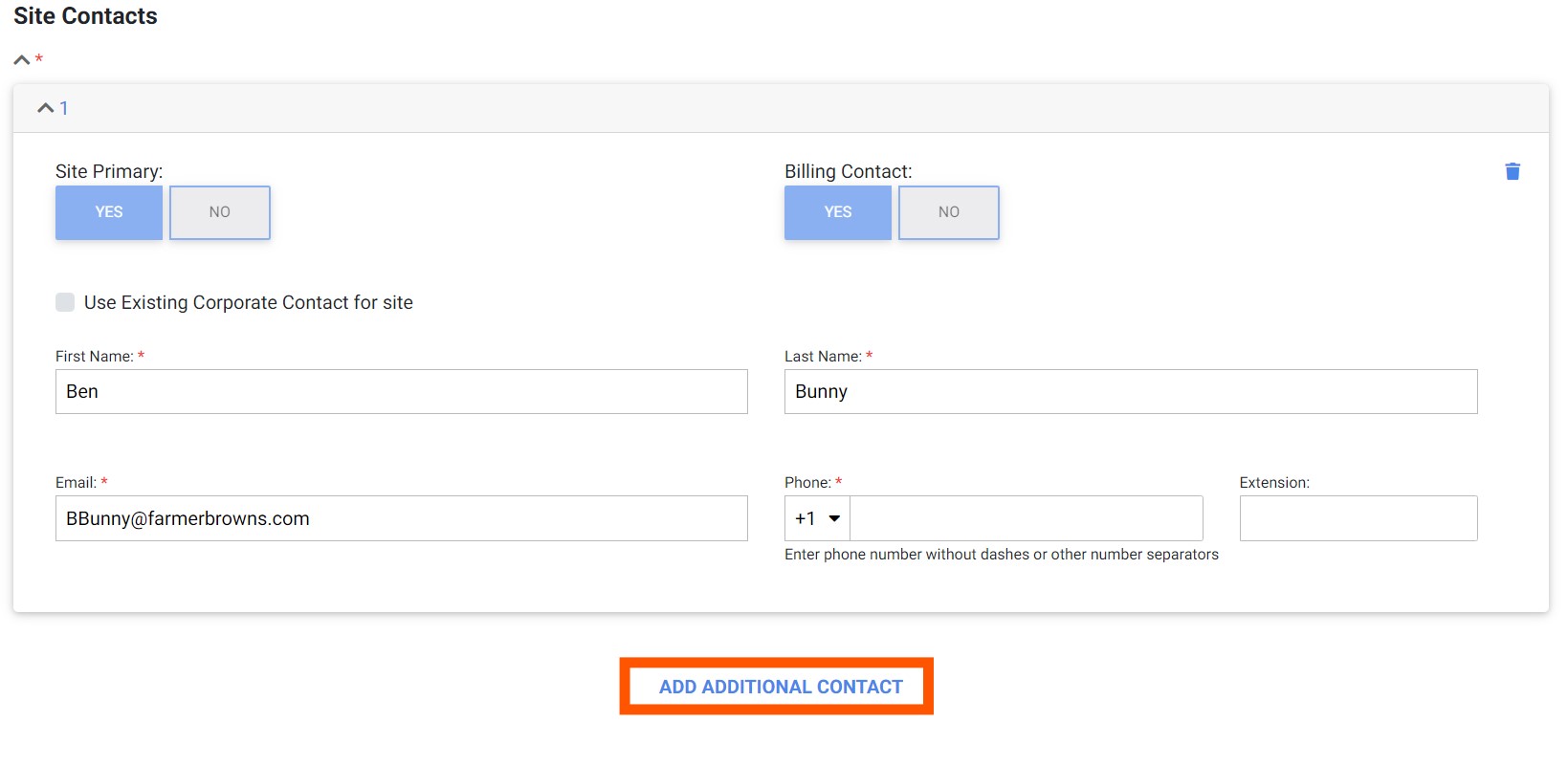The width and height of the screenshot is (1568, 766).
Task: Delete contact 1 with the trash icon
Action: [1512, 171]
